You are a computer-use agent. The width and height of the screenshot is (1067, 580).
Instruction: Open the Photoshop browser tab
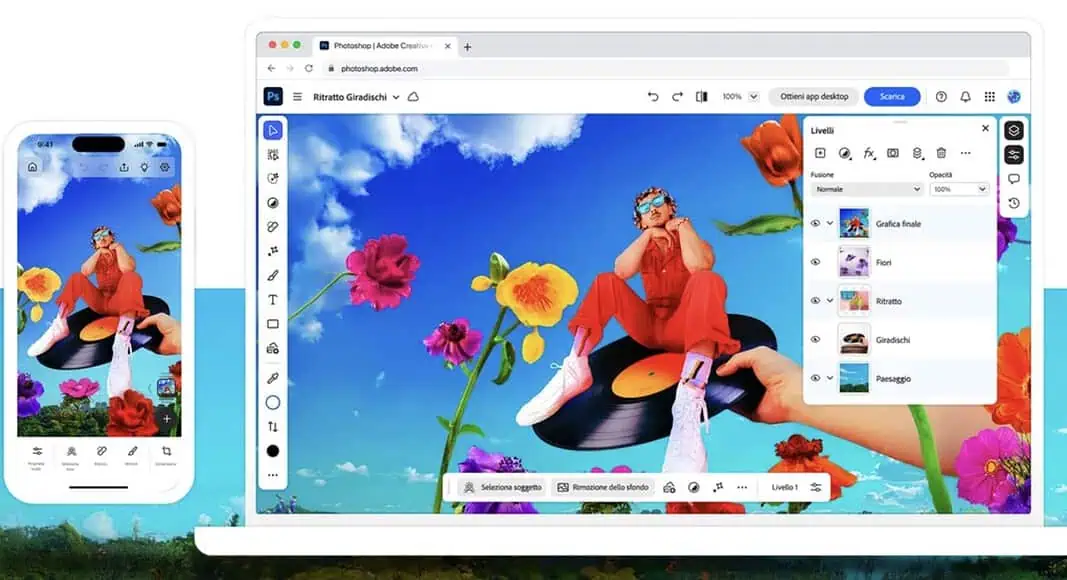[382, 46]
